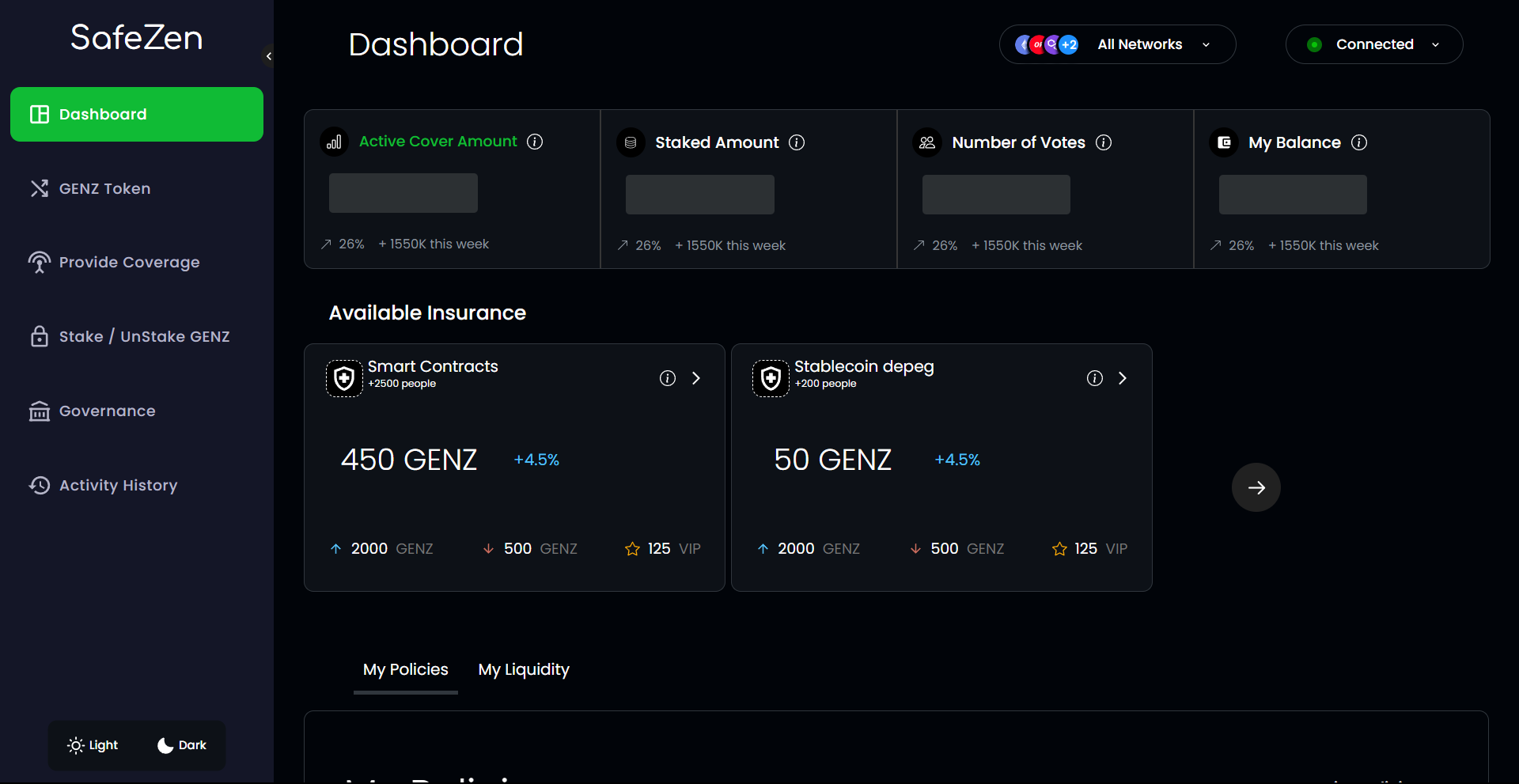Open Activity History page
This screenshot has width=1519, height=784.
118,486
